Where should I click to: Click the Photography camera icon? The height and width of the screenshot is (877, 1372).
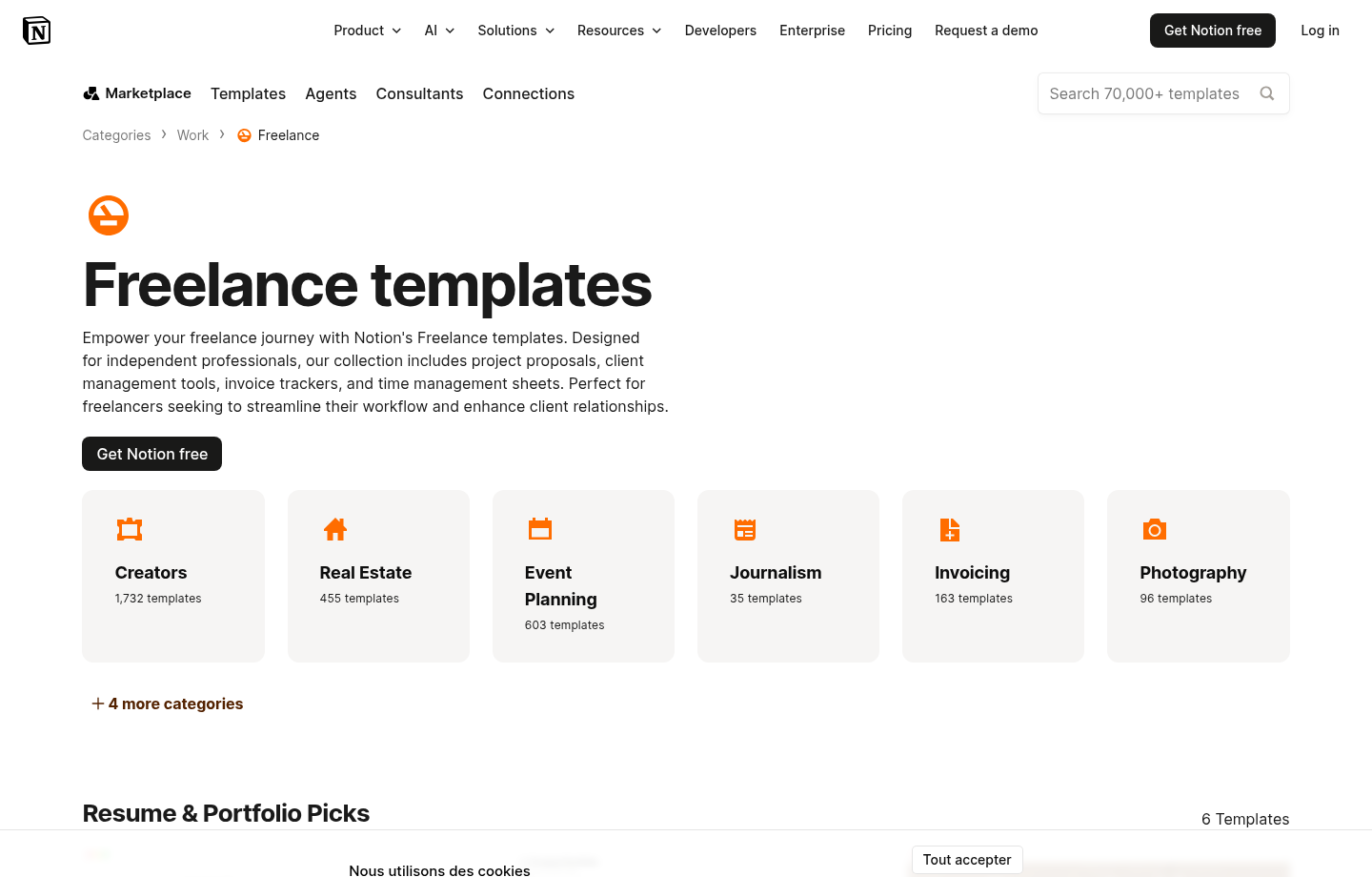[1155, 529]
